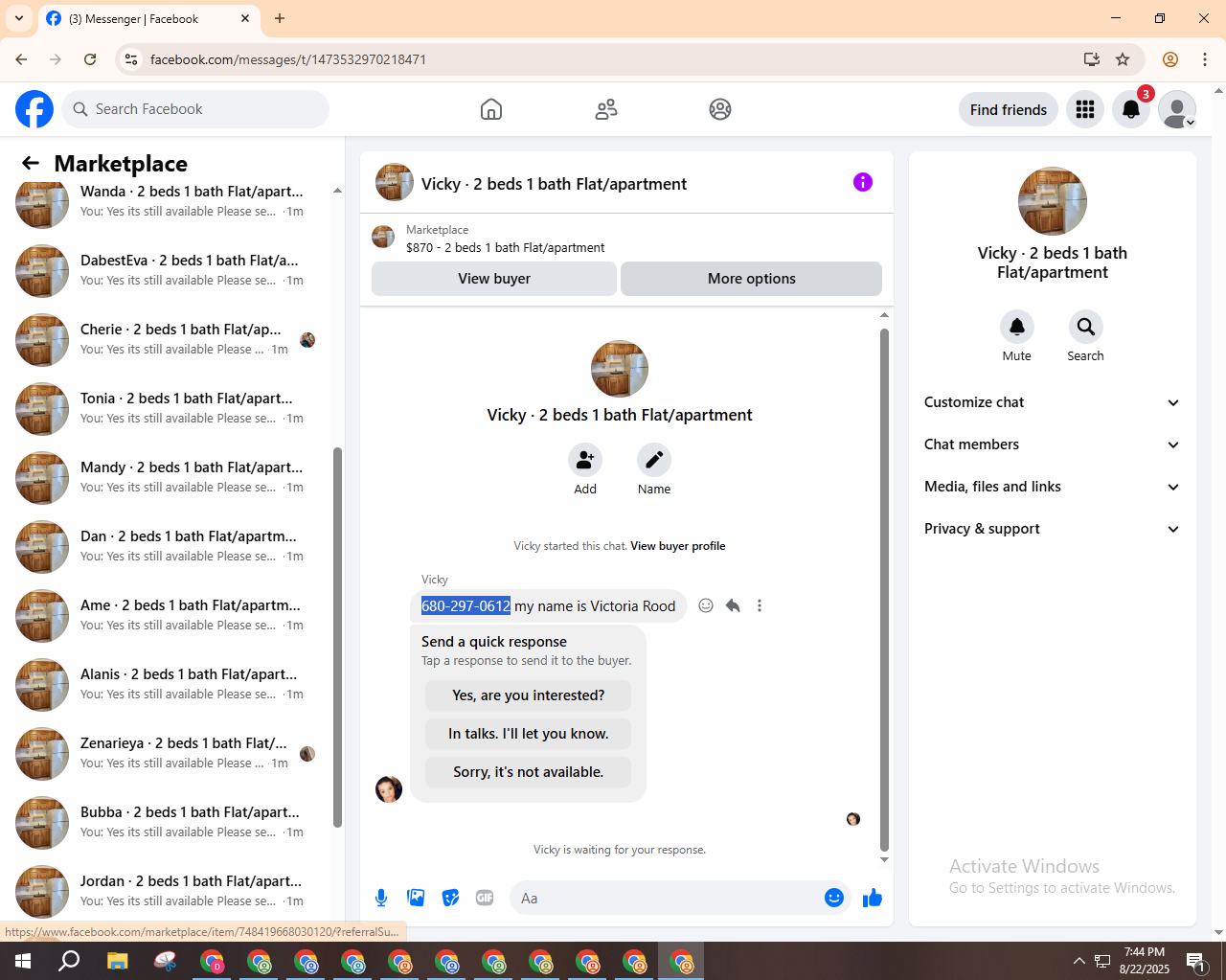Open Ame conversation in list

click(x=168, y=615)
